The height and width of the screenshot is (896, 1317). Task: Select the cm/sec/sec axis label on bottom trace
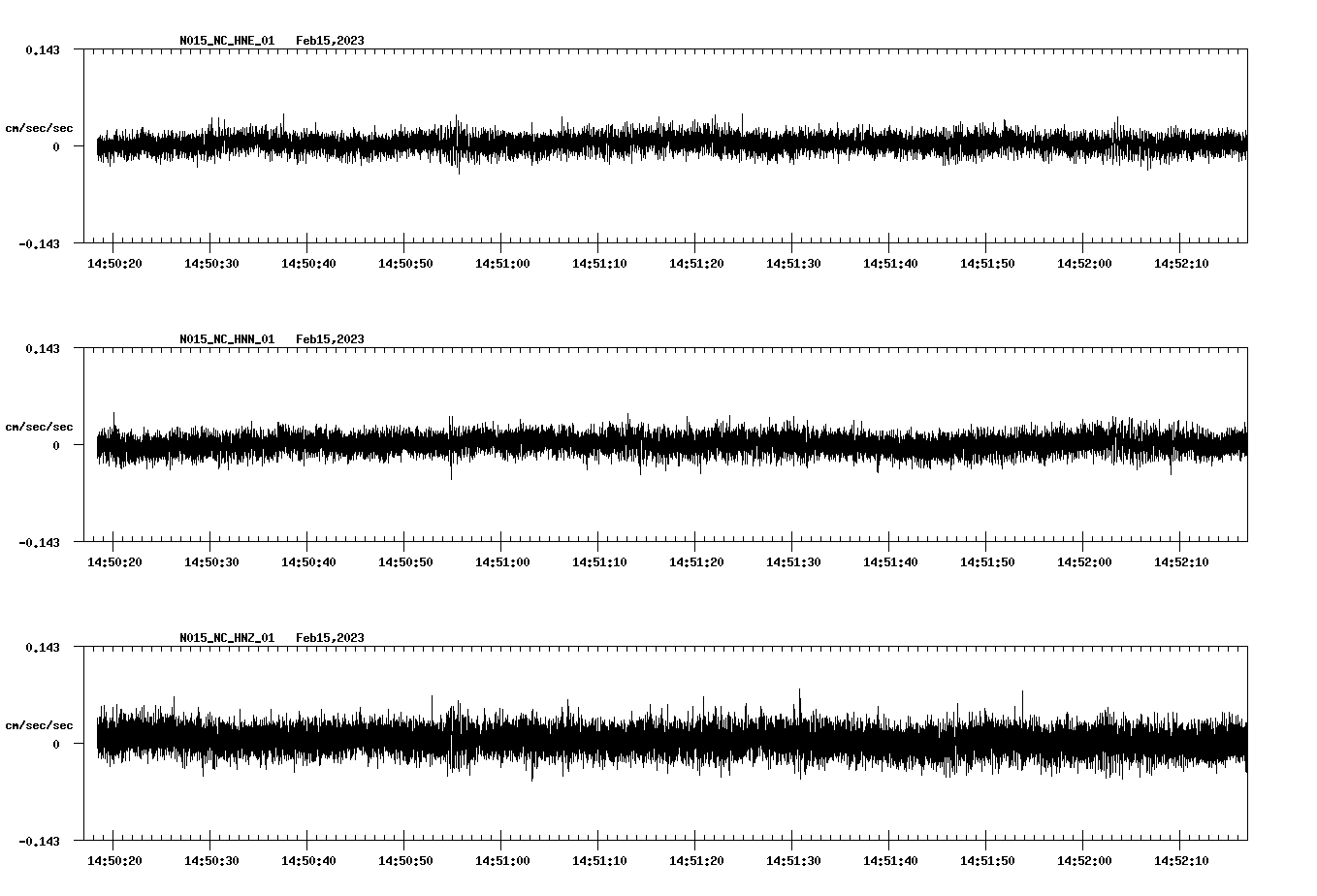coord(39,724)
